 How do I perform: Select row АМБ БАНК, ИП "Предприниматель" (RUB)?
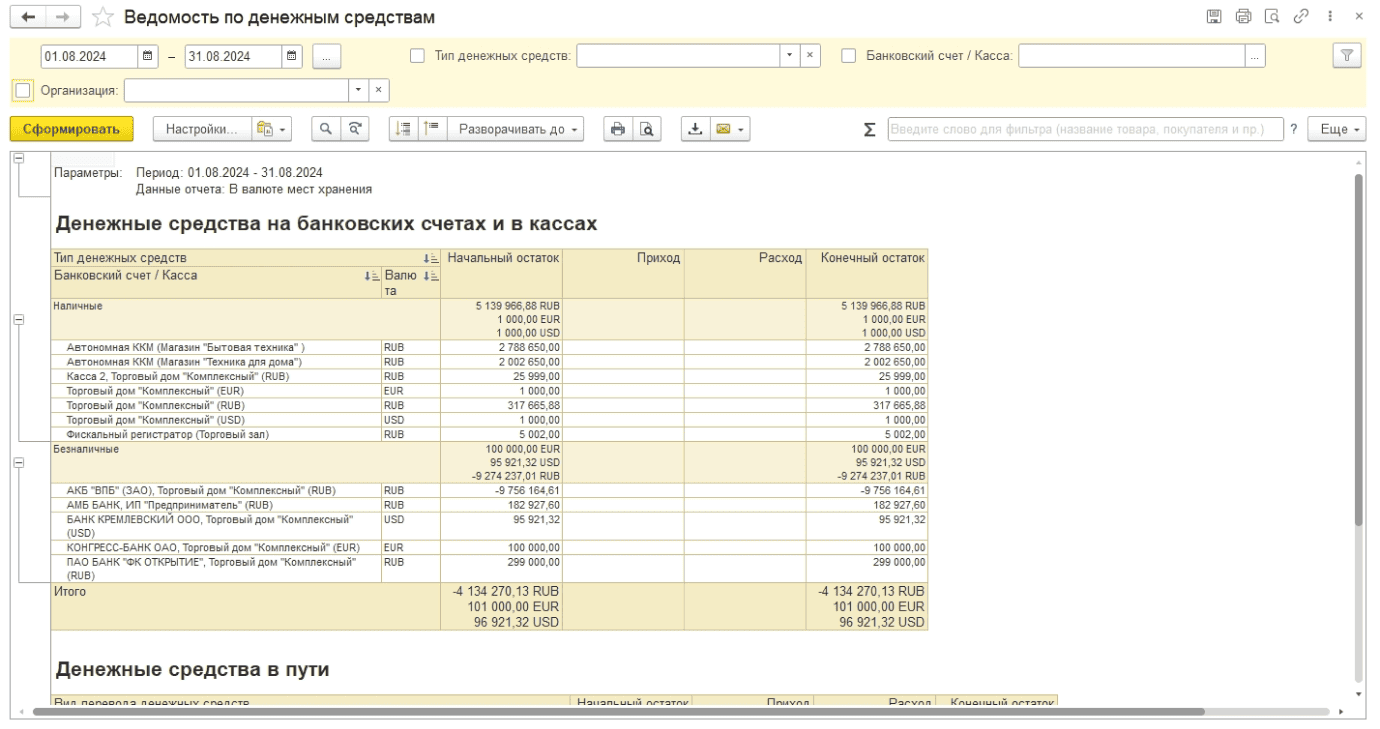coord(216,506)
